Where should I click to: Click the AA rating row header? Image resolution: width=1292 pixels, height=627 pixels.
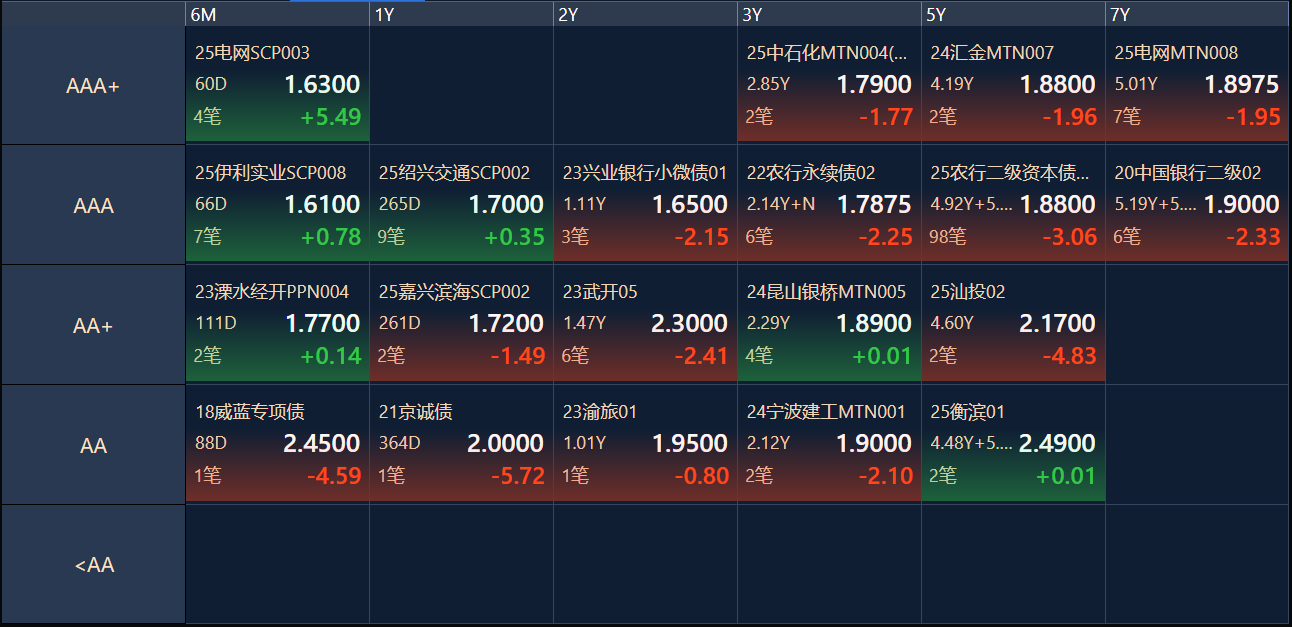coord(93,445)
